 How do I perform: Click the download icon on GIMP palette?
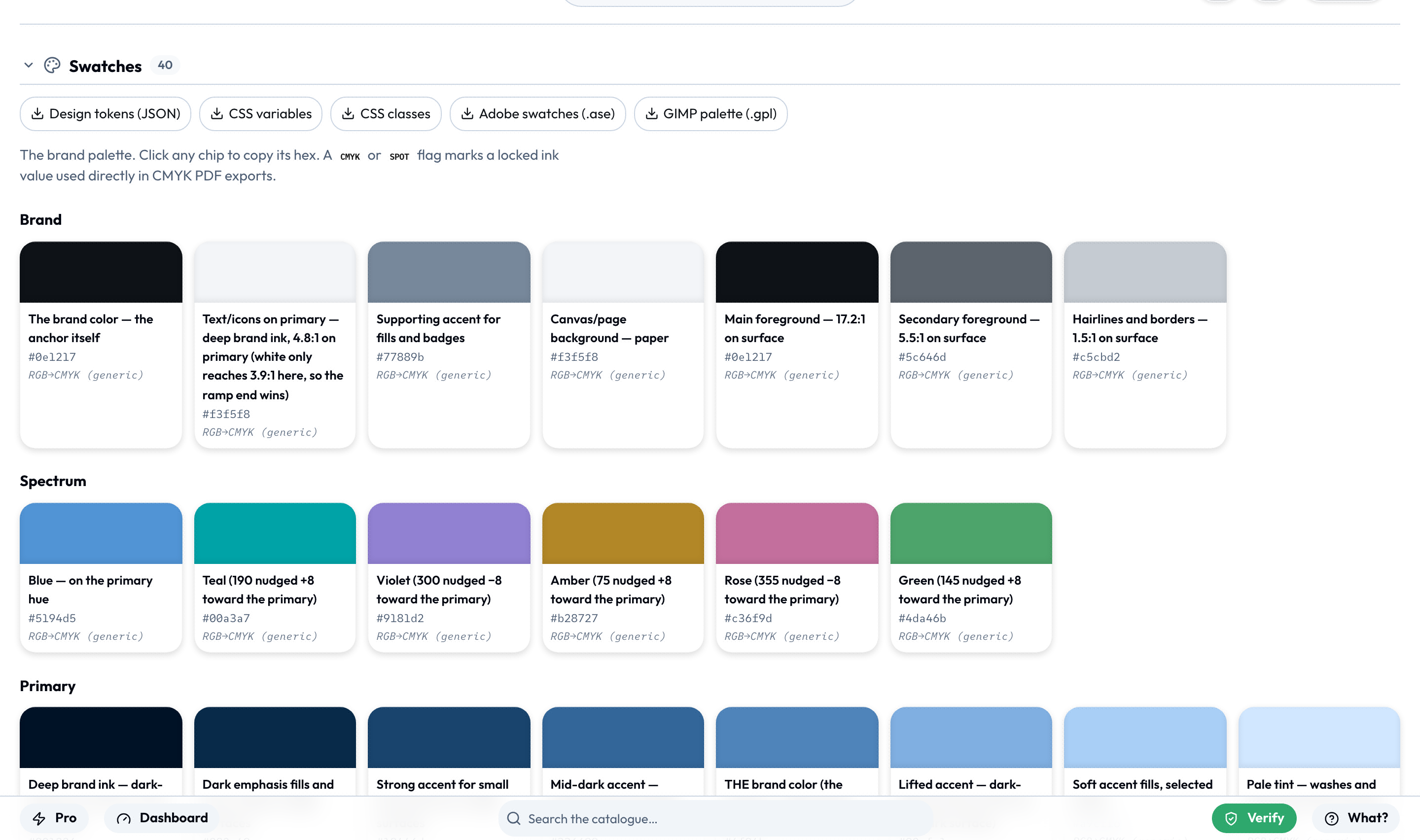pos(651,114)
